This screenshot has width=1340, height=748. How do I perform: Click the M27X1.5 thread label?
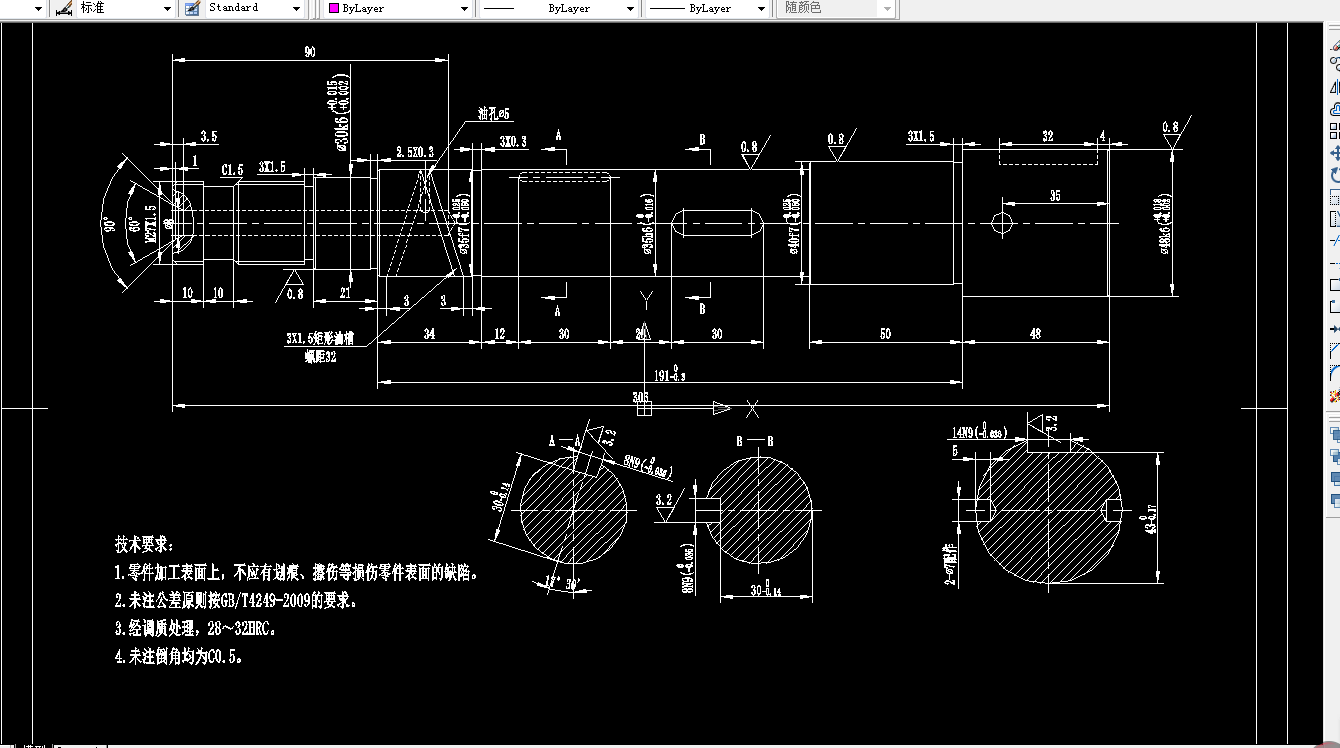point(151,225)
